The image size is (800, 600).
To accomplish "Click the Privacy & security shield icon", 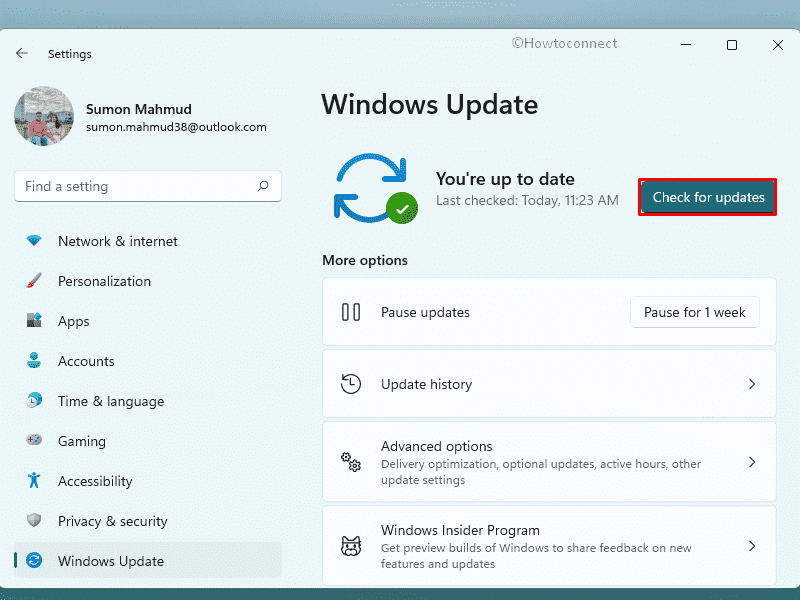I will click(x=34, y=520).
